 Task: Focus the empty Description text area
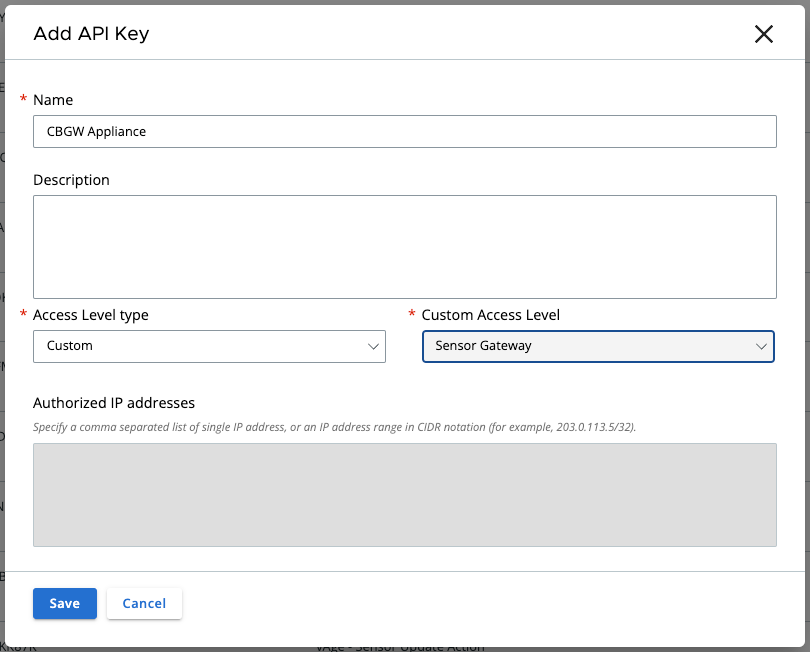(404, 246)
